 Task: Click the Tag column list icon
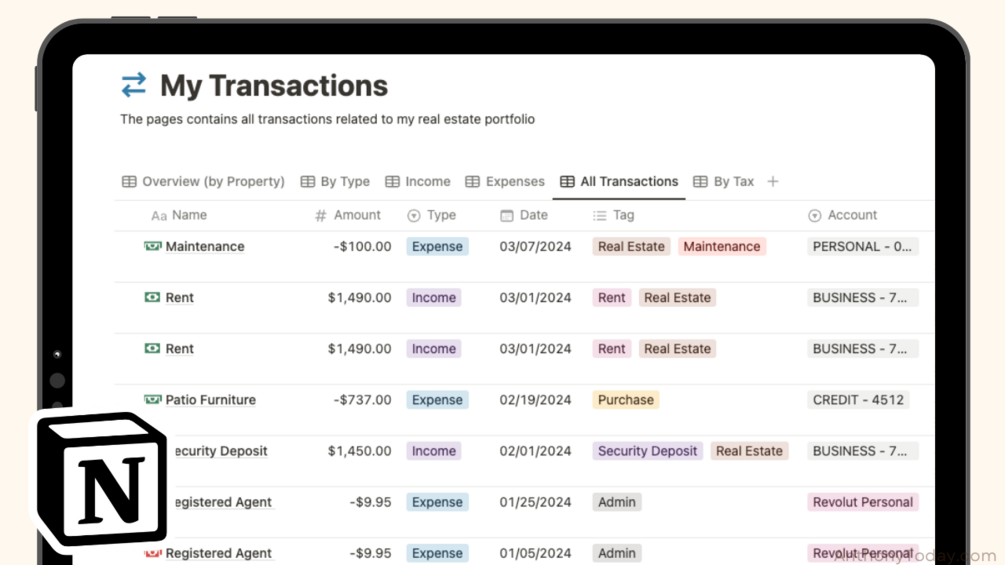point(599,215)
